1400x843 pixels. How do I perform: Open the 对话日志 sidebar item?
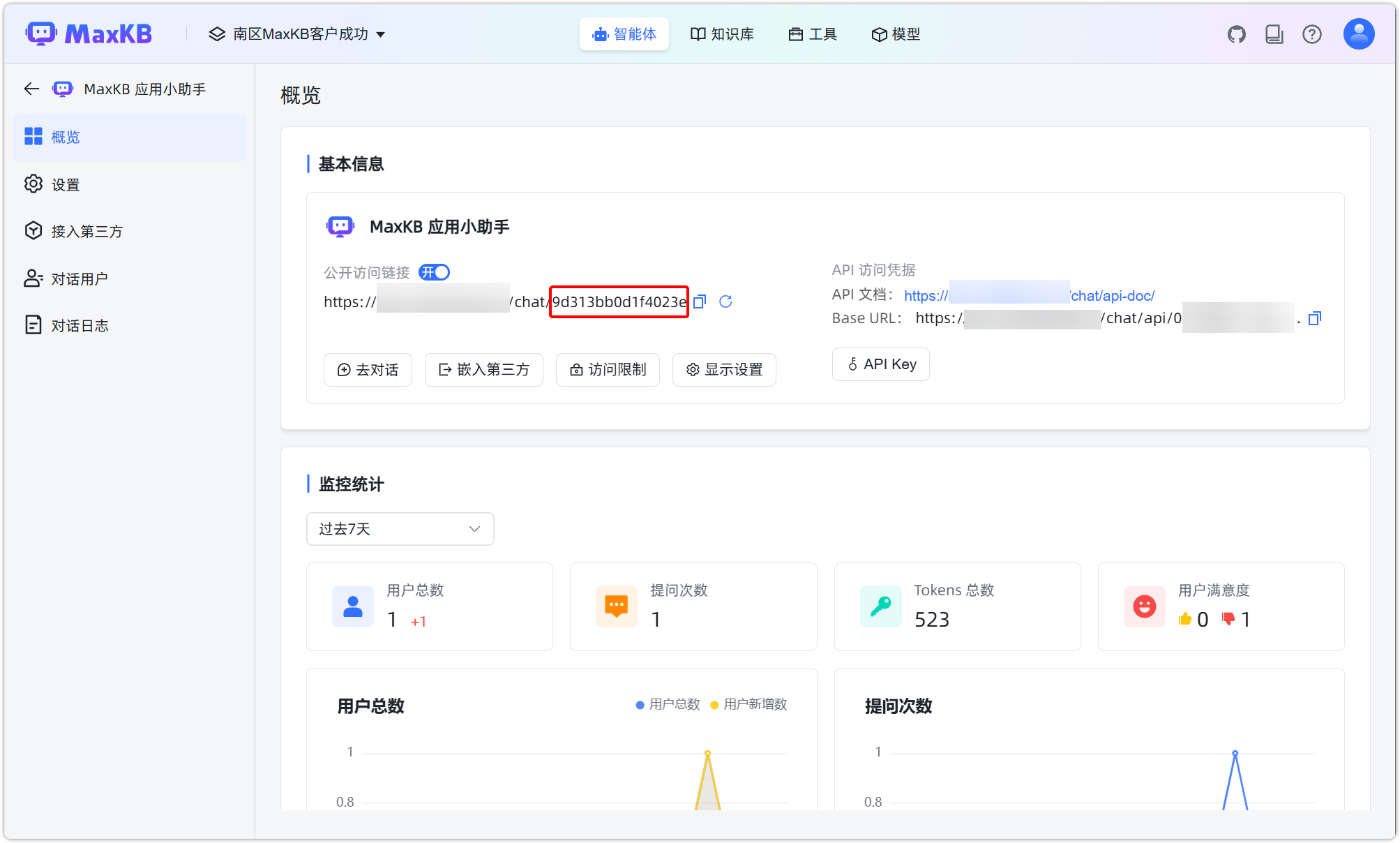tap(79, 324)
